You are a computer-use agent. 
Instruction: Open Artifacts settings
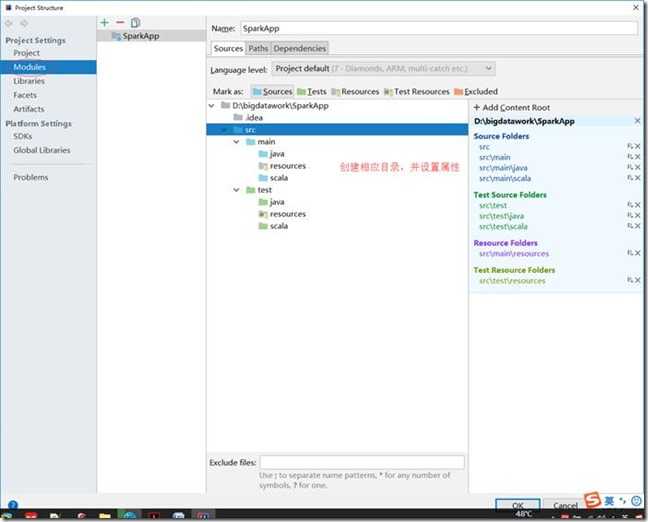pyautogui.click(x=29, y=109)
